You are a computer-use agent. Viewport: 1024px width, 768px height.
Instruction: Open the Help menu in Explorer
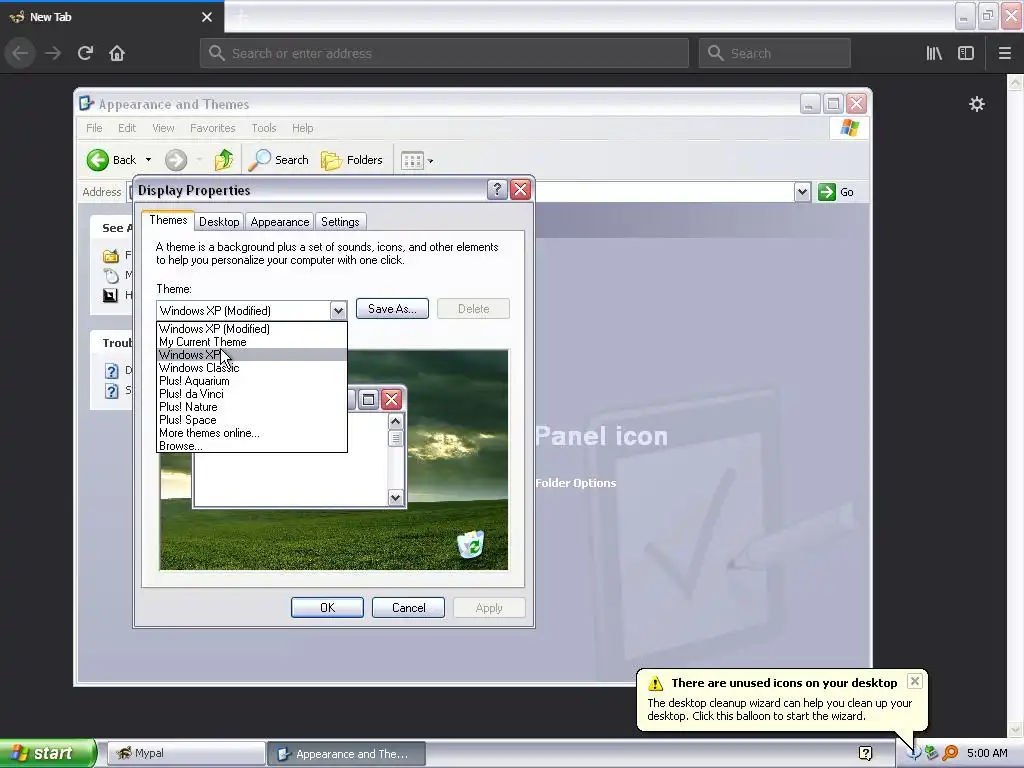tap(302, 128)
